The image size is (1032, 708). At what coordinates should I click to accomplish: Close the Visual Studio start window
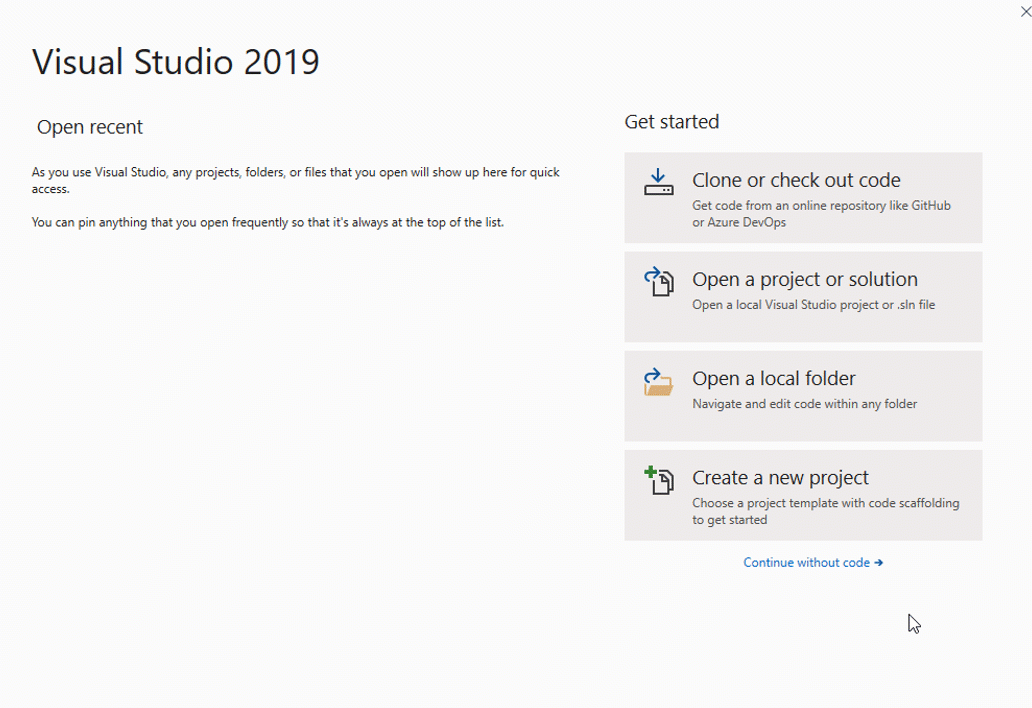[1025, 11]
